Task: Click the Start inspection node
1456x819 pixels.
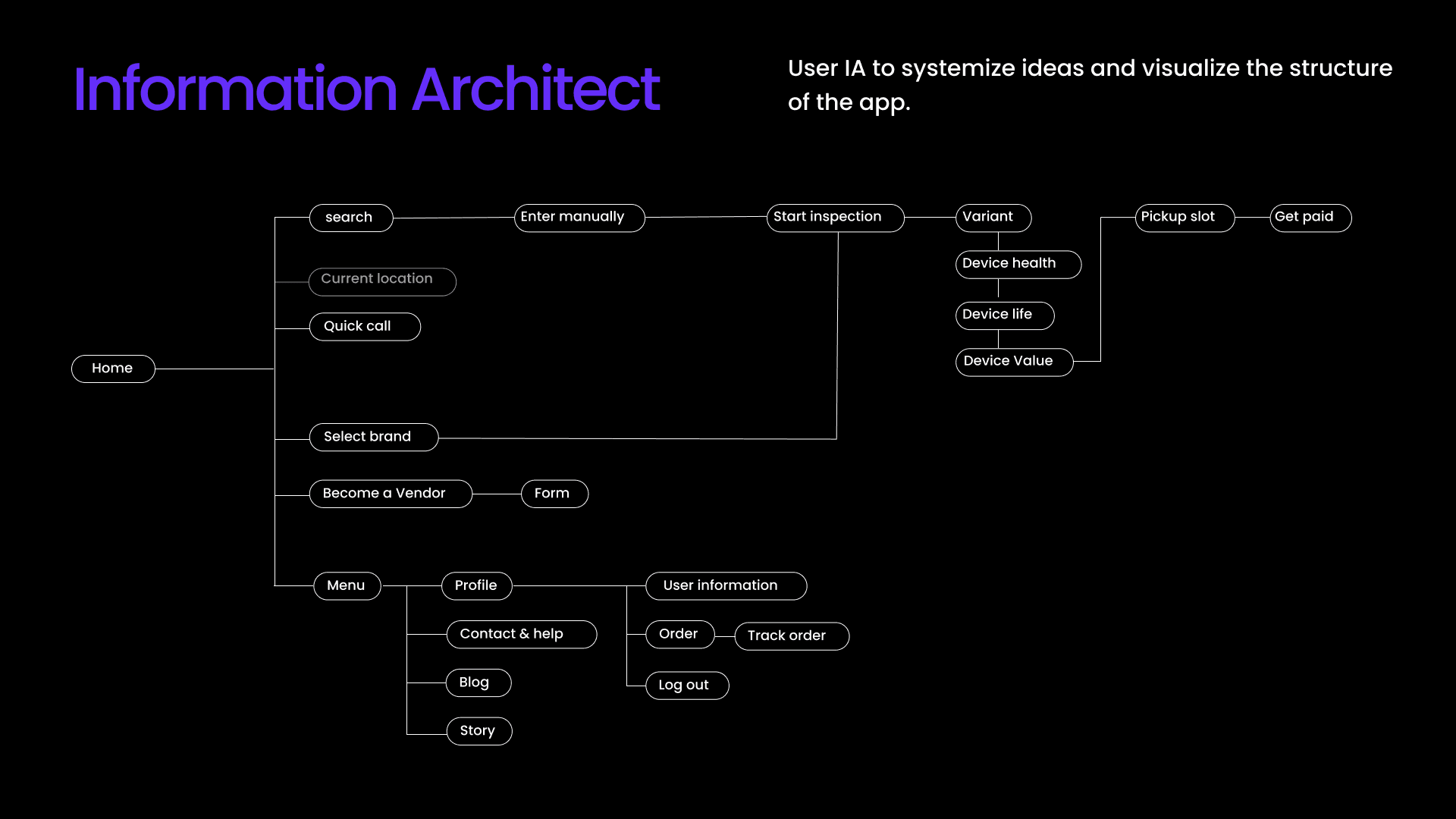Action: coord(834,218)
